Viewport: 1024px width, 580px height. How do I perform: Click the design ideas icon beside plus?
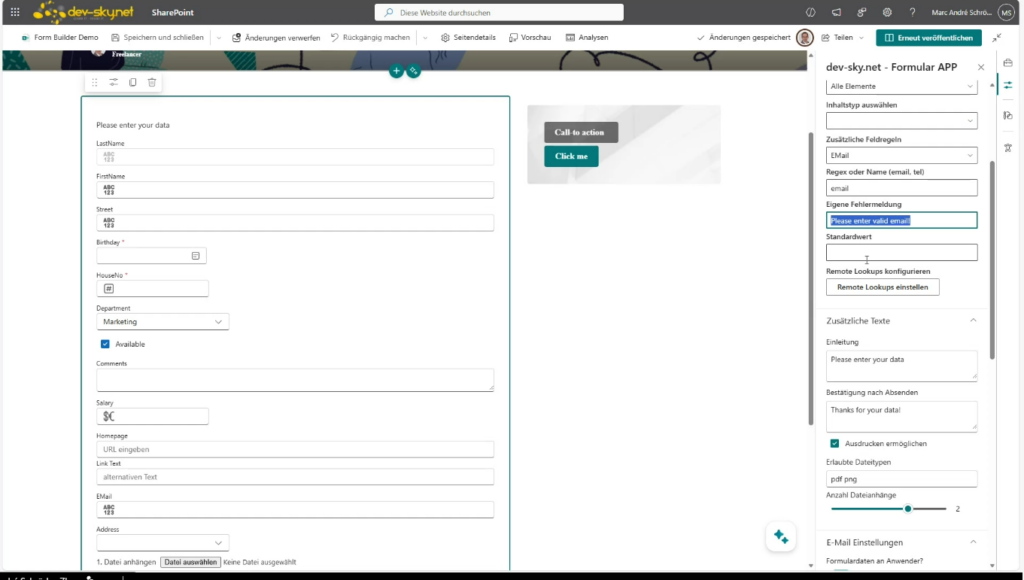point(413,71)
